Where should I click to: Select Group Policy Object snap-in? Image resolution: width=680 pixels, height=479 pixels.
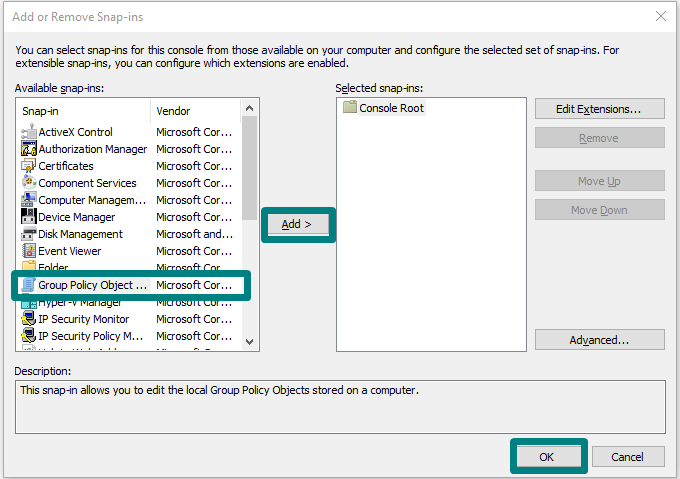(x=92, y=285)
